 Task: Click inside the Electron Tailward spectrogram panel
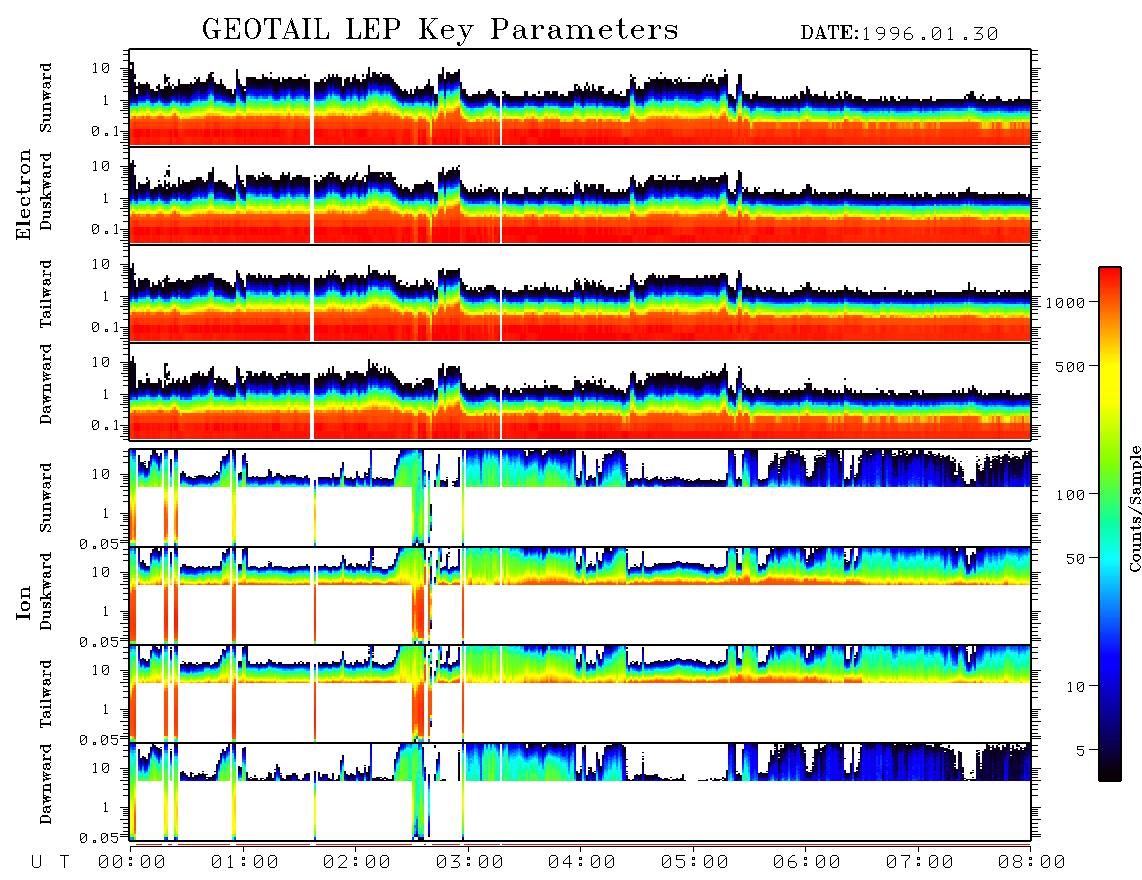580,294
